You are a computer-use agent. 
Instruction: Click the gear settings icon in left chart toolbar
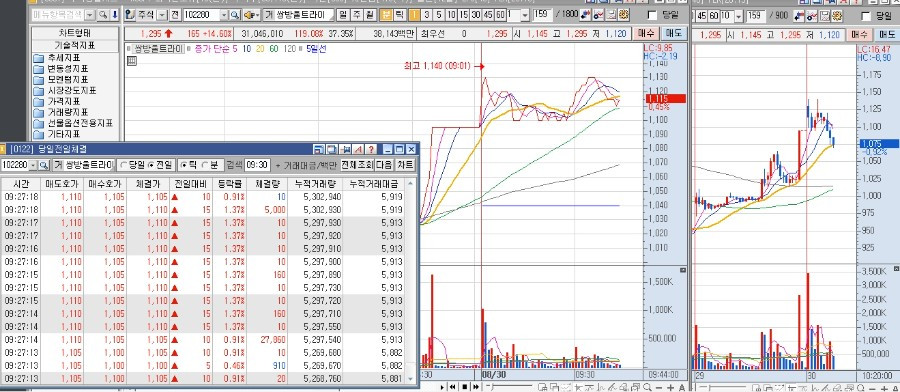(623, 15)
